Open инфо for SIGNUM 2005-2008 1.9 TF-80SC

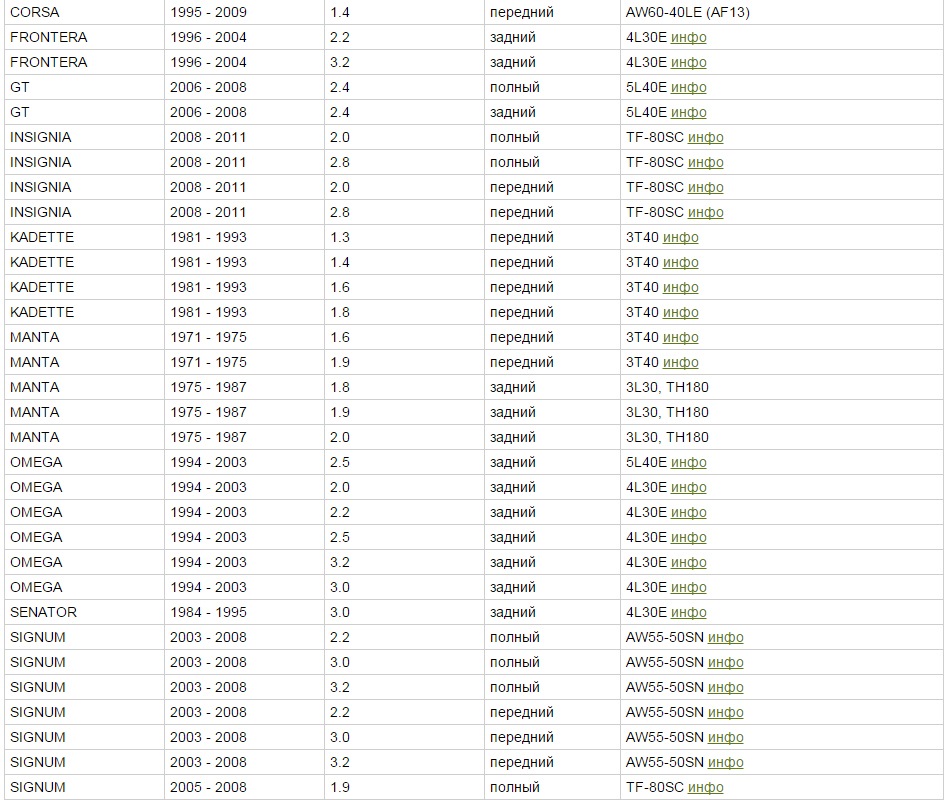pyautogui.click(x=705, y=787)
